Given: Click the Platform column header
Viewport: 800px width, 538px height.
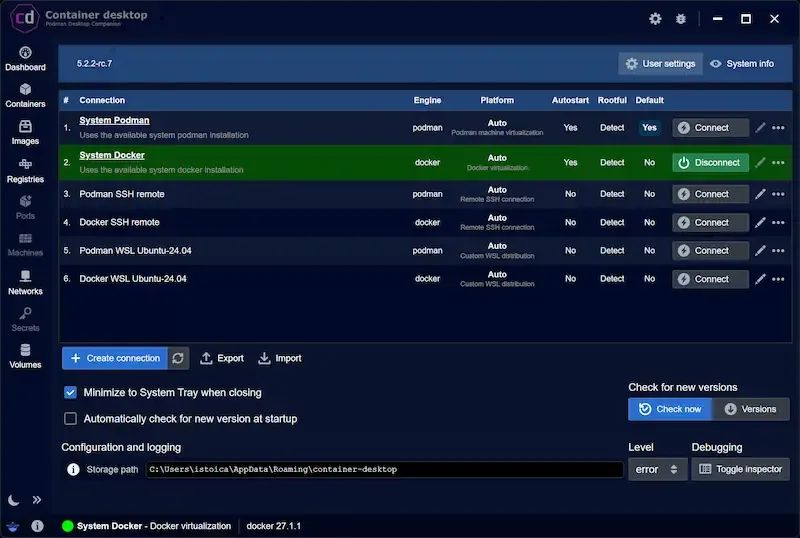Looking at the screenshot, I should [x=497, y=101].
